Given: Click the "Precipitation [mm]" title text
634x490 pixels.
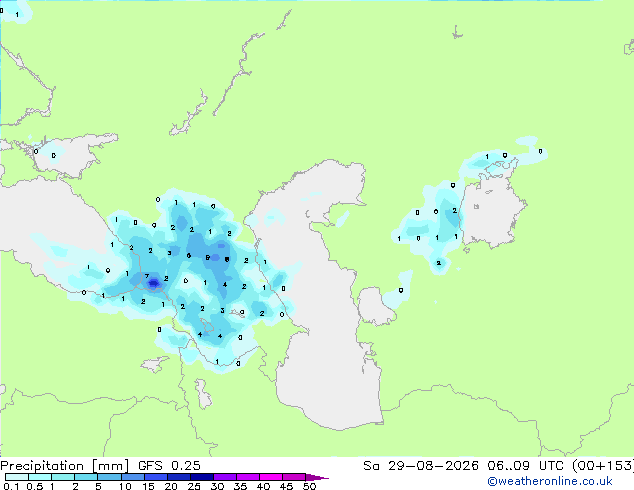Looking at the screenshot, I should point(65,466).
